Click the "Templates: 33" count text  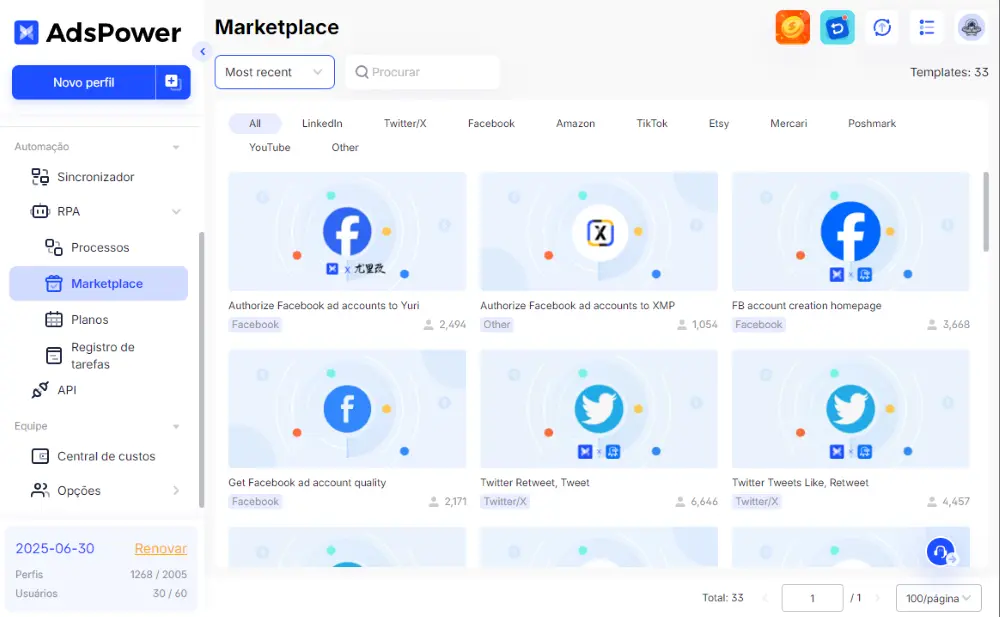pyautogui.click(x=949, y=72)
